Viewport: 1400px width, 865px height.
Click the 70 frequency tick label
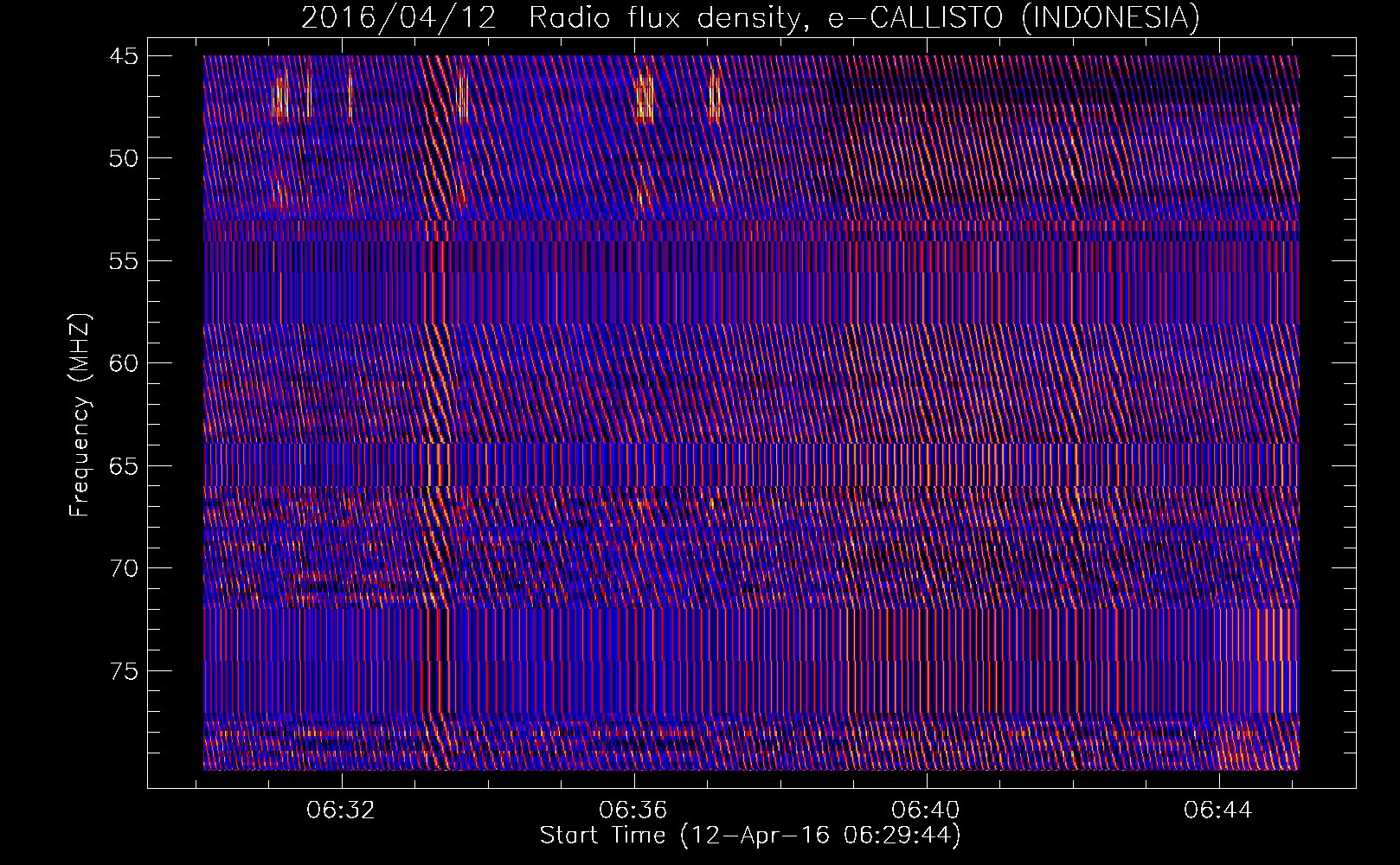pos(123,568)
